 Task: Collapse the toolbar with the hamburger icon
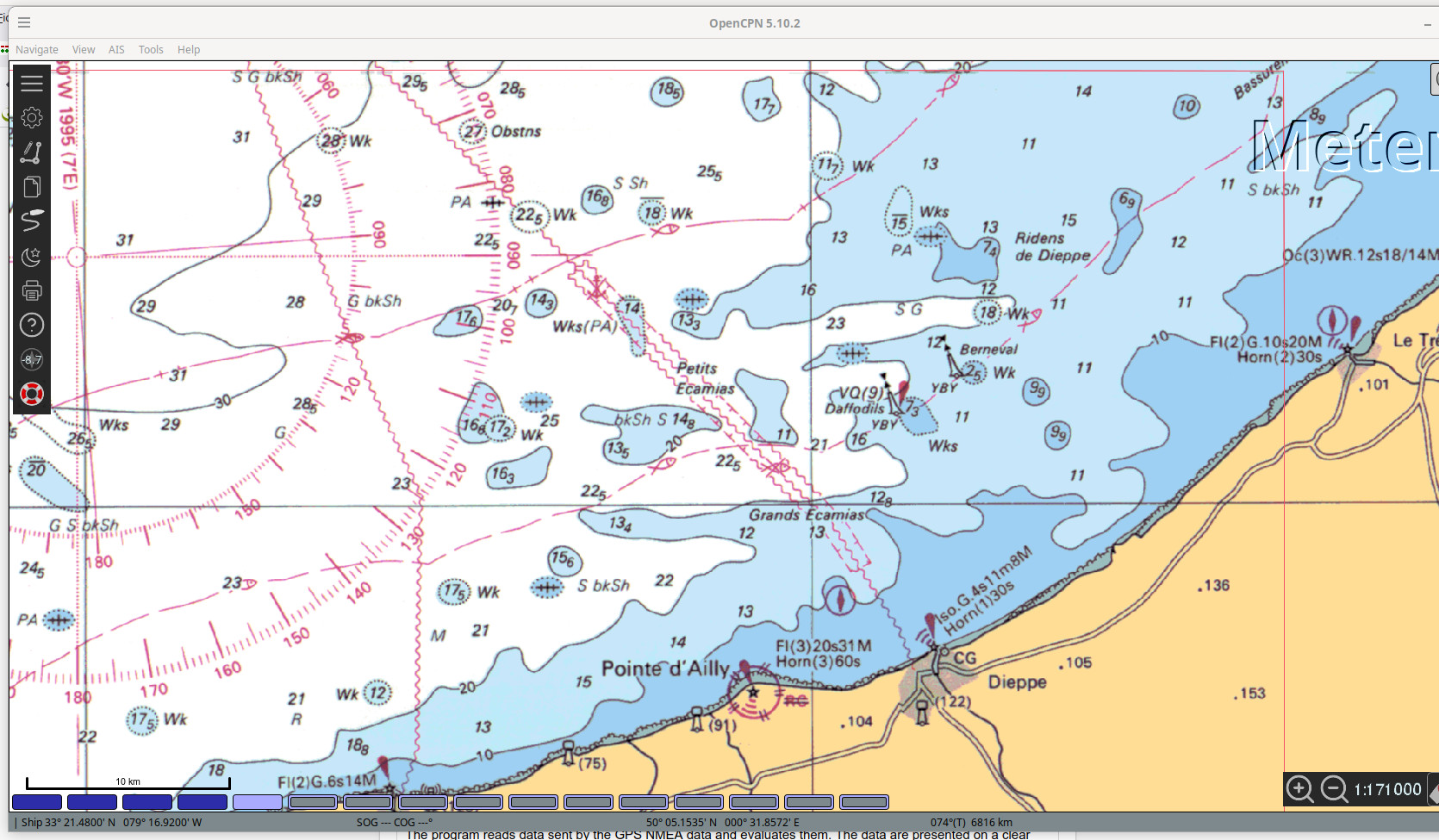tap(32, 84)
